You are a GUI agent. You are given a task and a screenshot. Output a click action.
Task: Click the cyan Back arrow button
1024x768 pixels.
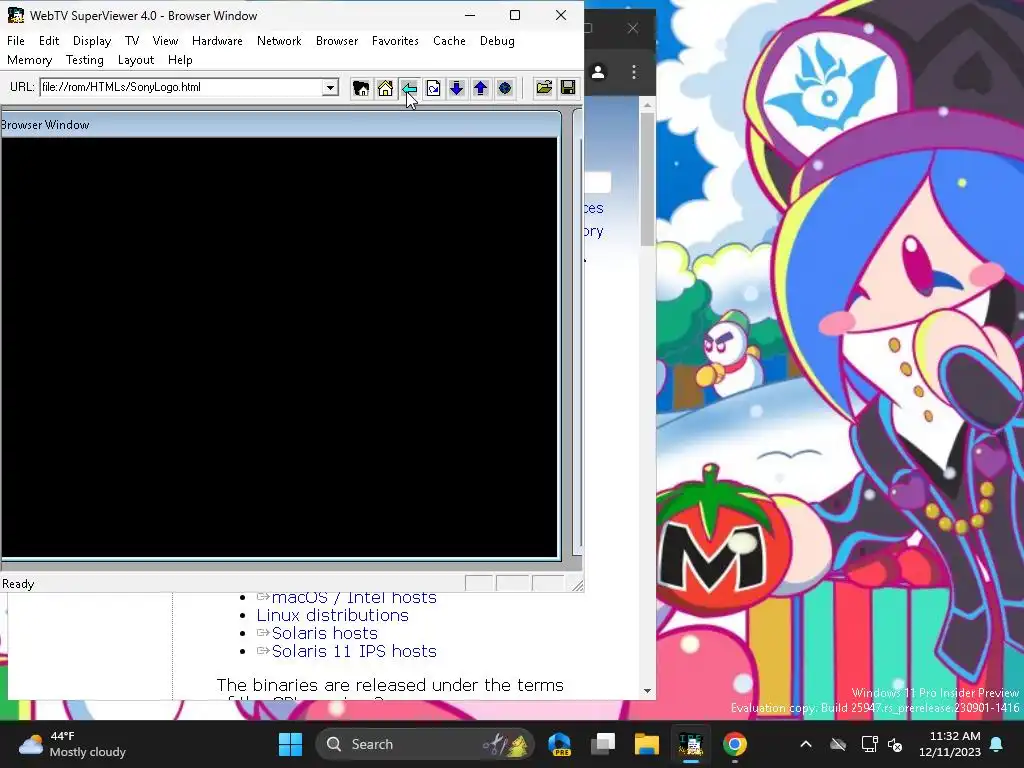[409, 88]
